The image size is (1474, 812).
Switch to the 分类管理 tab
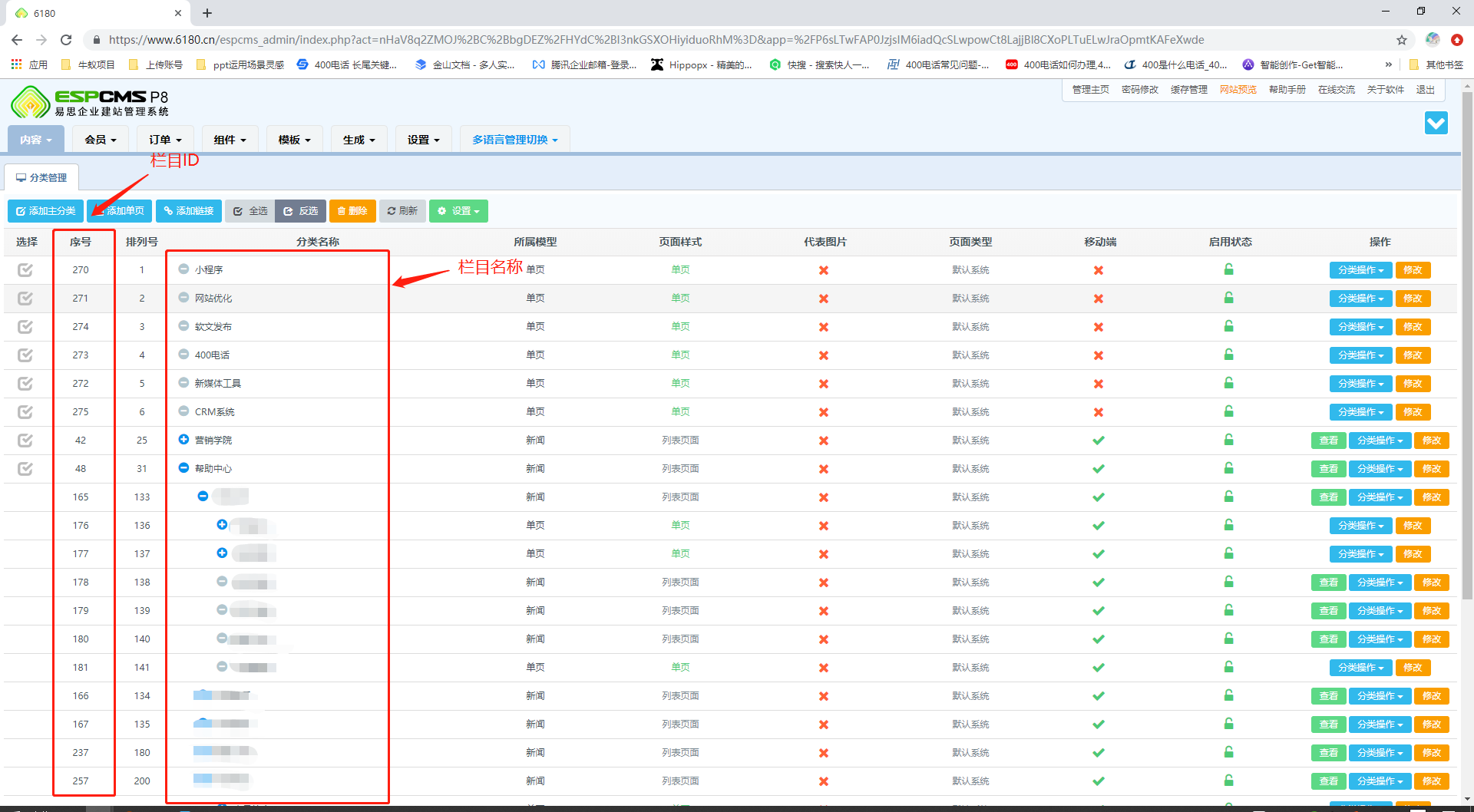[41, 177]
